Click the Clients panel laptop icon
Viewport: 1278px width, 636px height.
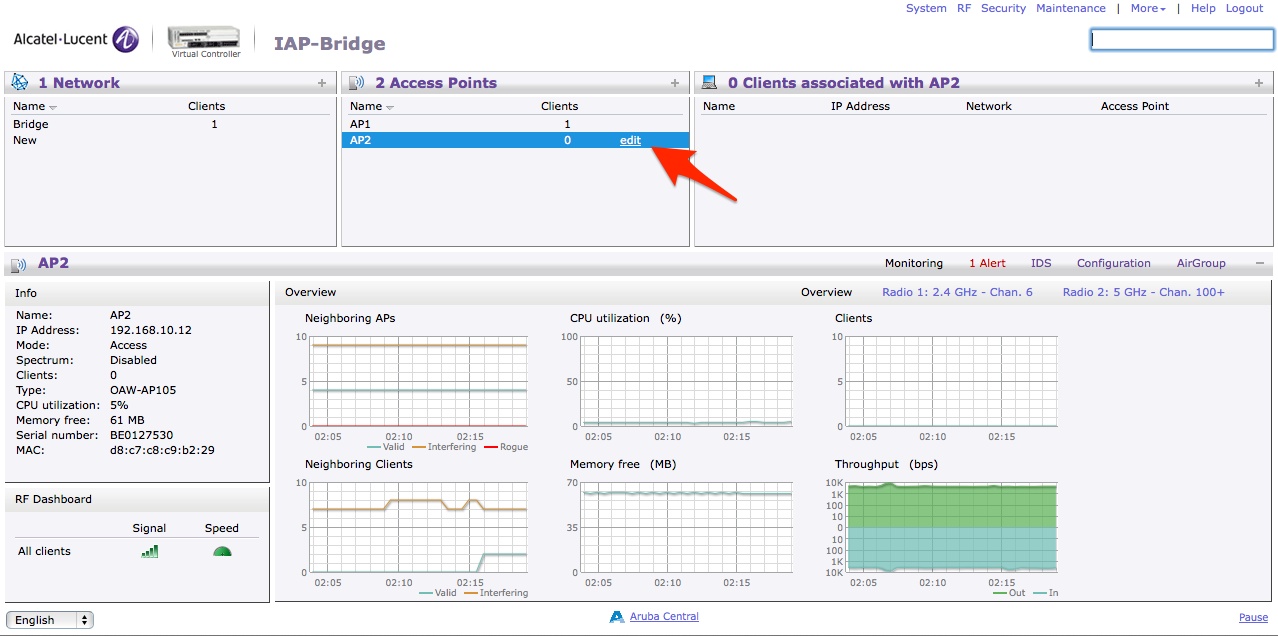pos(709,83)
